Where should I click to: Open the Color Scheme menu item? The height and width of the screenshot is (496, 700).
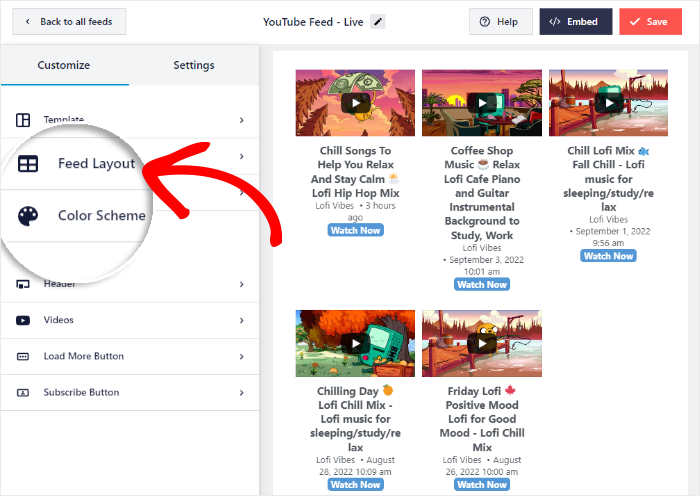pos(102,216)
